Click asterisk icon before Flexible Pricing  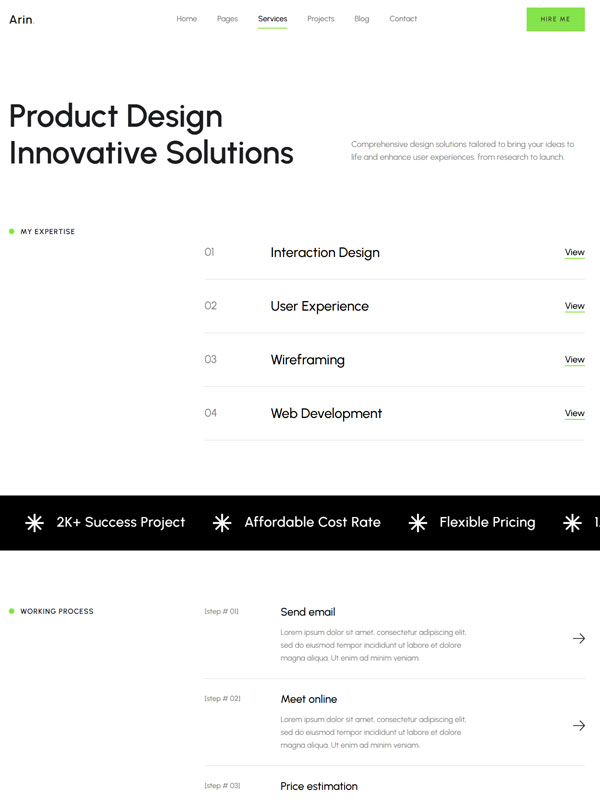pyautogui.click(x=417, y=522)
